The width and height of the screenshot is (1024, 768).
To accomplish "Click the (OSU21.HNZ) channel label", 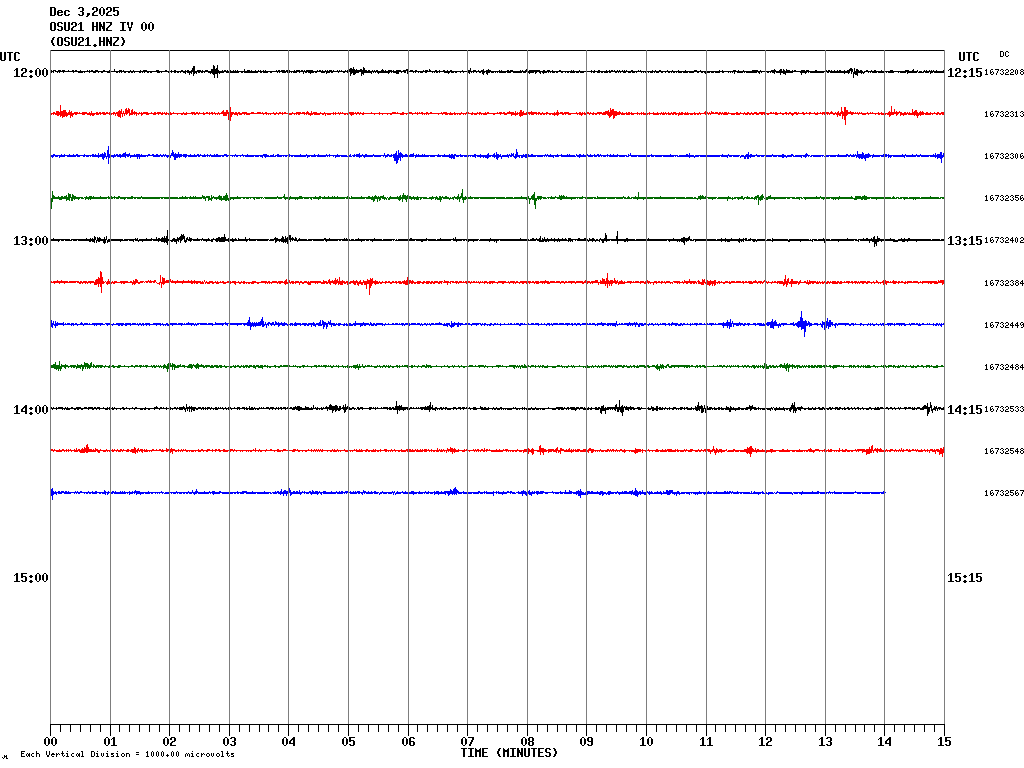I will click(x=88, y=42).
